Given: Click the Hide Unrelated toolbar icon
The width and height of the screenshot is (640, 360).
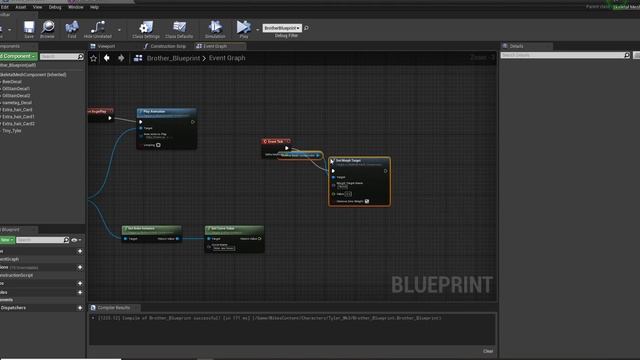Looking at the screenshot, I should click(x=98, y=28).
